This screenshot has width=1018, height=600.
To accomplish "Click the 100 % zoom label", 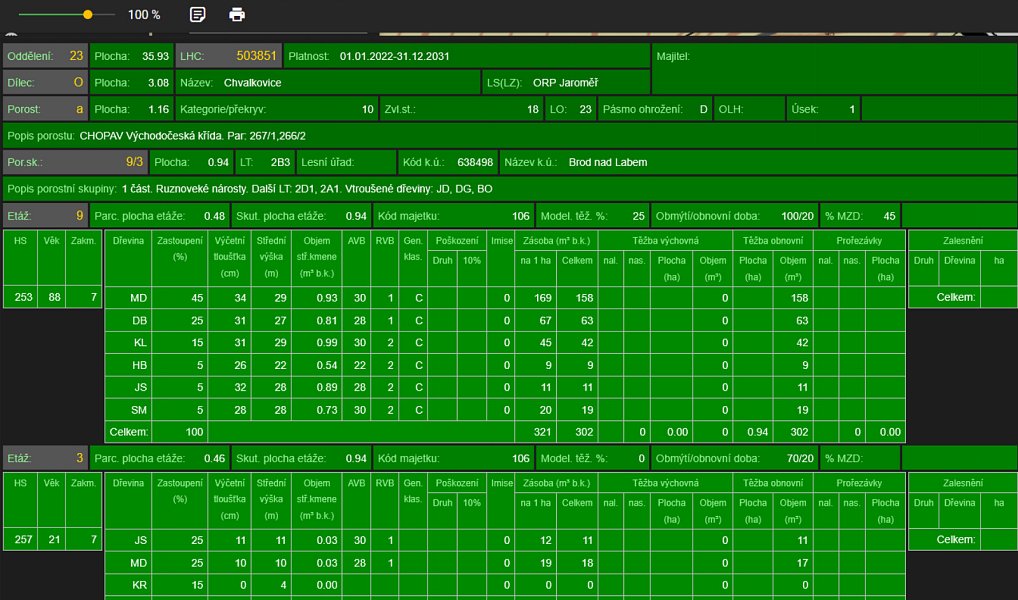I will coord(144,14).
